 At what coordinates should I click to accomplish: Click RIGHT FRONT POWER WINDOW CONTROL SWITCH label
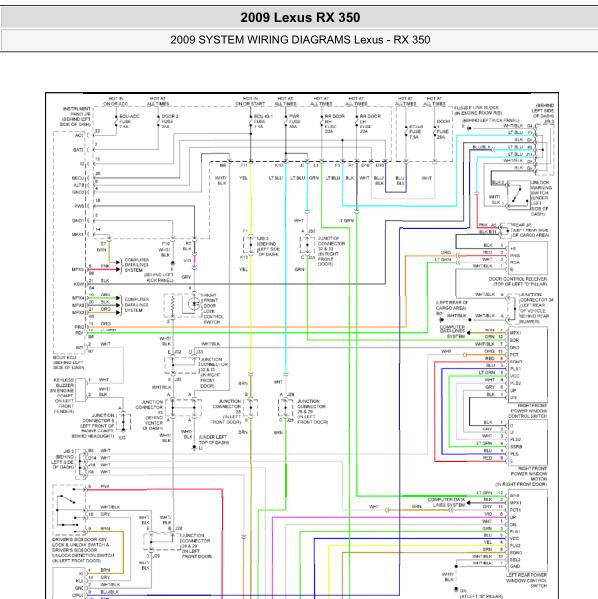pos(528,411)
